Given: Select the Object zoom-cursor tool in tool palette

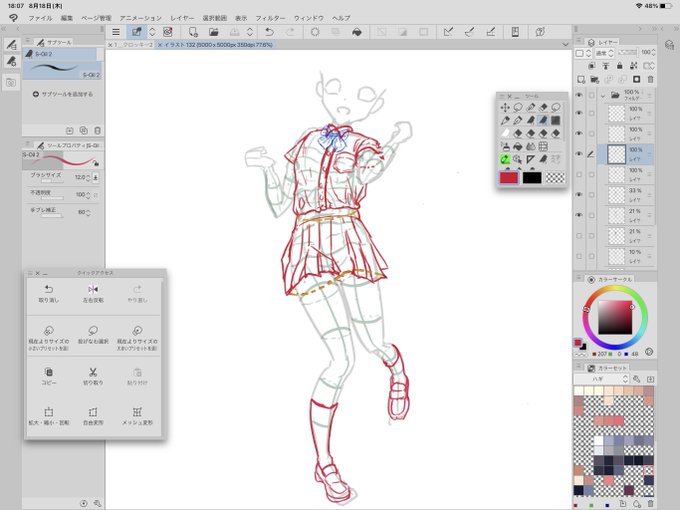Looking at the screenshot, I should pos(518,159).
